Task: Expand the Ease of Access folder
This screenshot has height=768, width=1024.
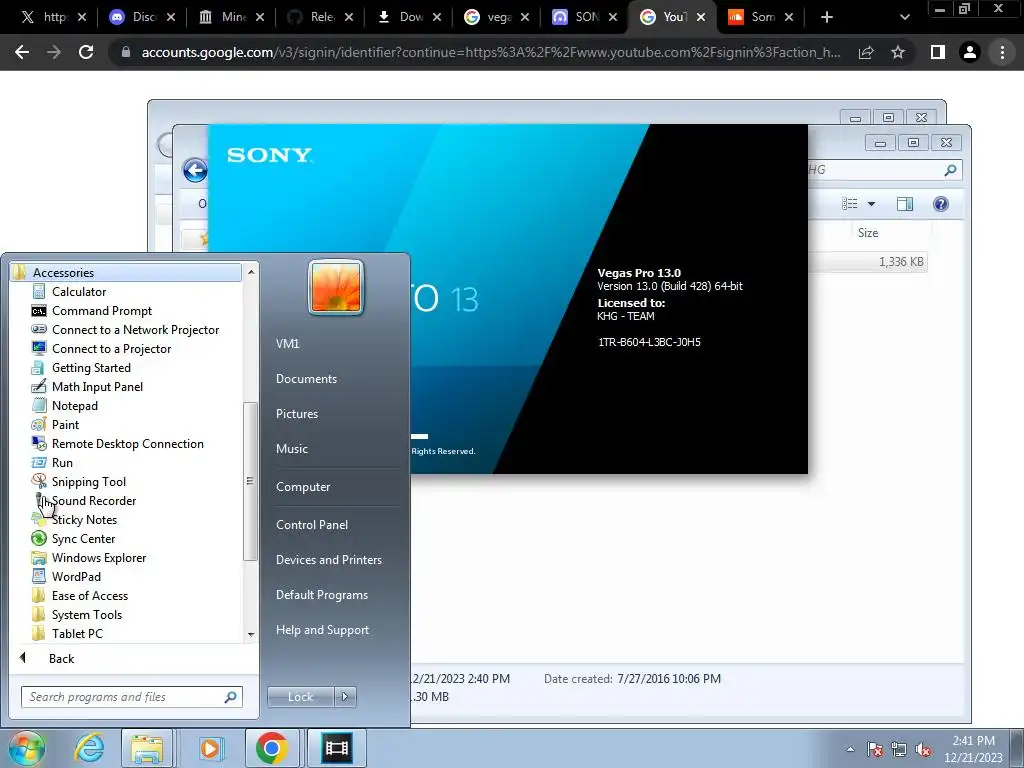Action: (89, 596)
